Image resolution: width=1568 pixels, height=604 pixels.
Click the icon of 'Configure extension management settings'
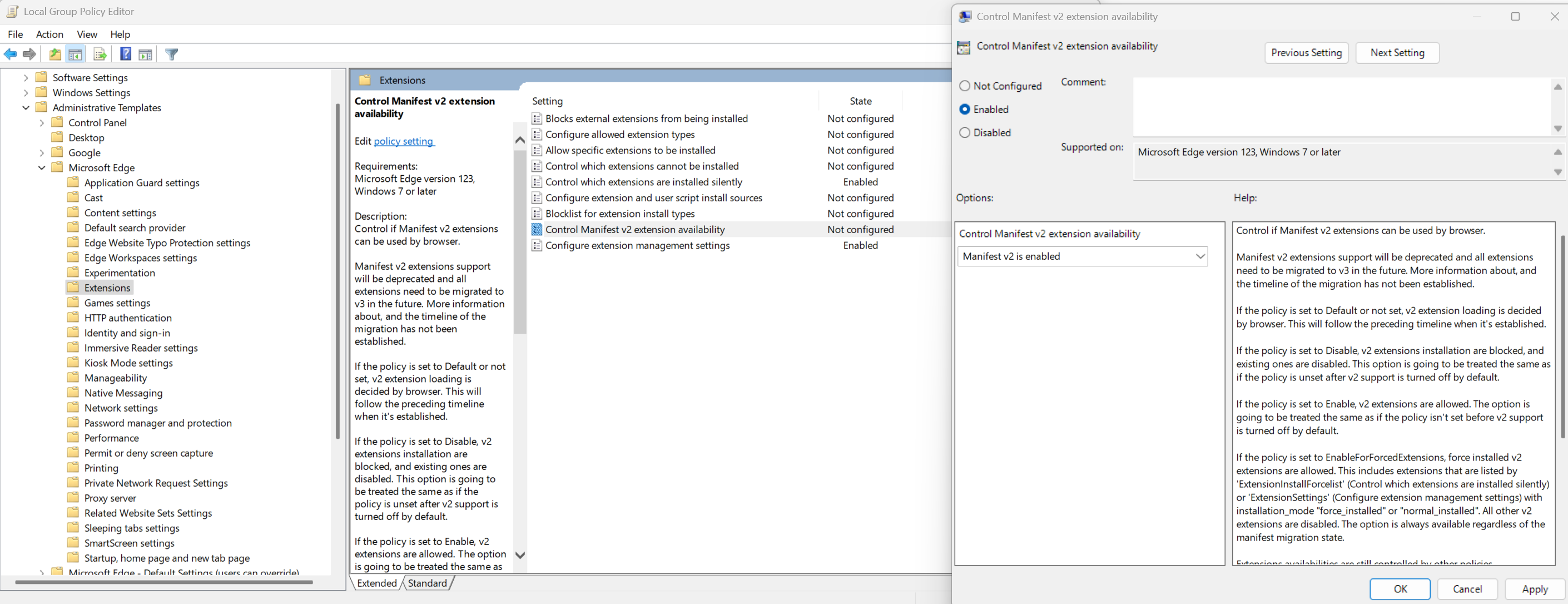click(x=537, y=245)
